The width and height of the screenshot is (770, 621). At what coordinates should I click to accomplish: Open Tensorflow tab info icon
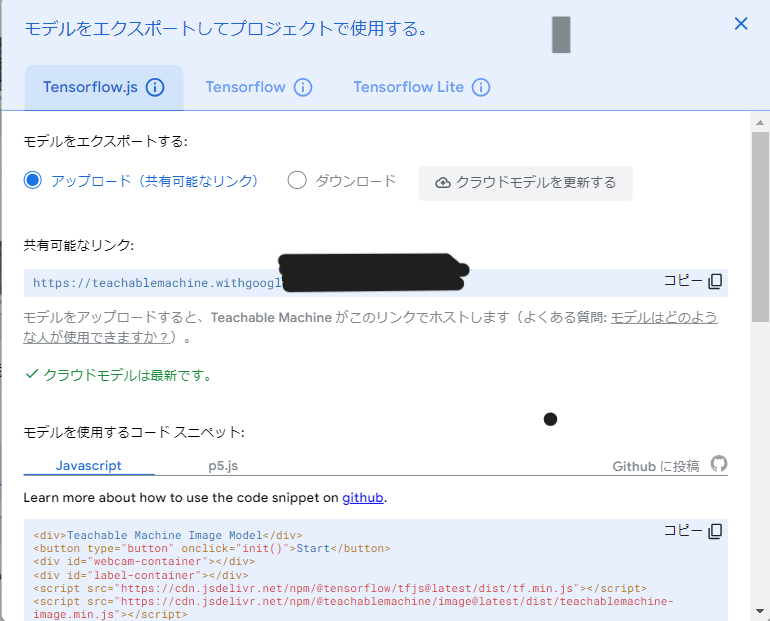(303, 87)
